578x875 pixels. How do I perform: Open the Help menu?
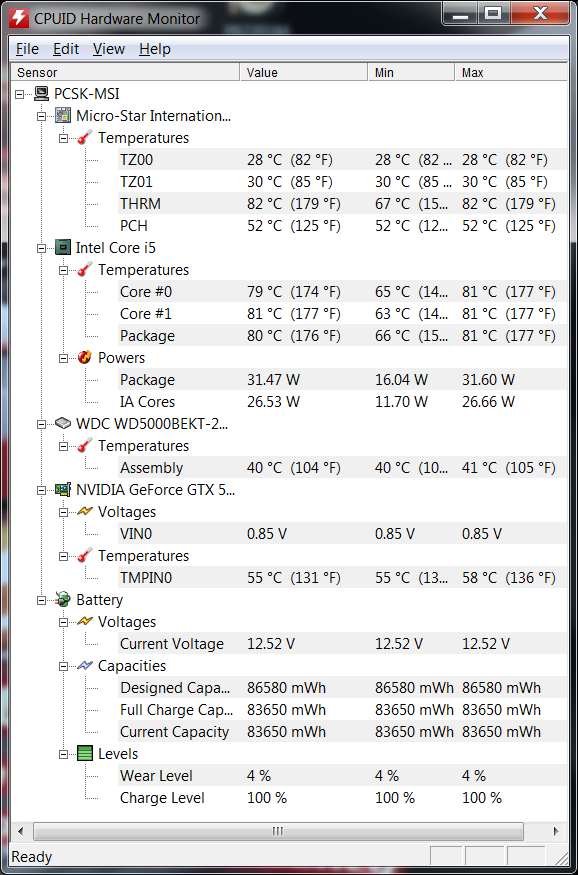pyautogui.click(x=155, y=49)
